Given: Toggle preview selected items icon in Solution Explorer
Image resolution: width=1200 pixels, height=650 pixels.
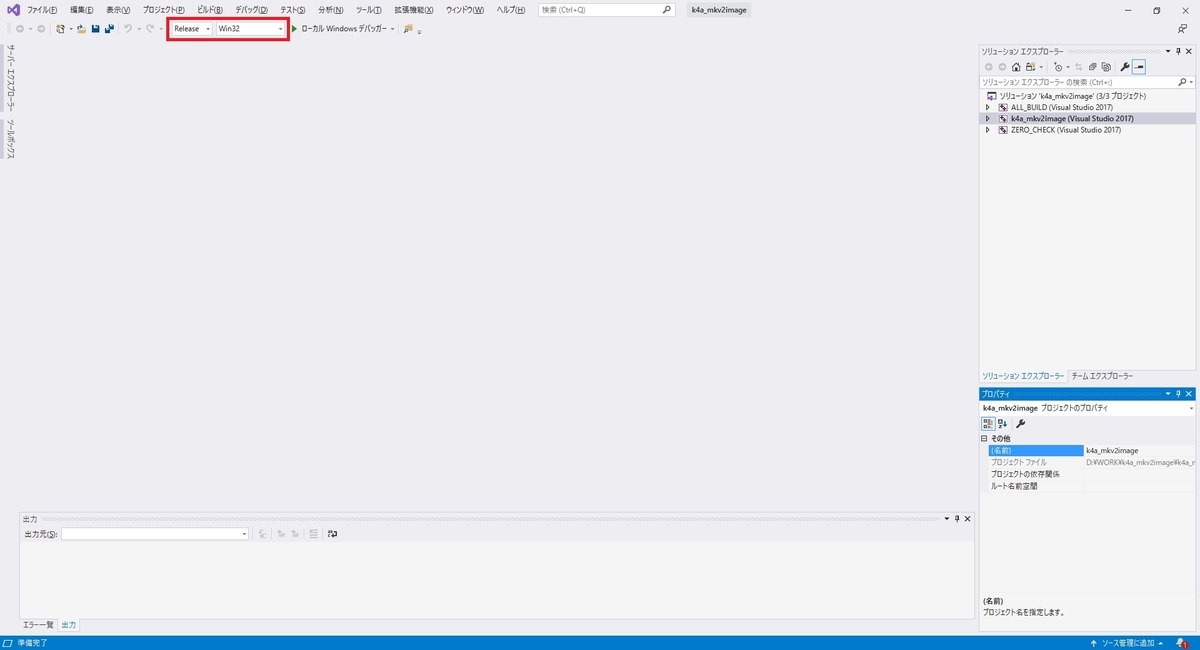Looking at the screenshot, I should pyautogui.click(x=1139, y=67).
